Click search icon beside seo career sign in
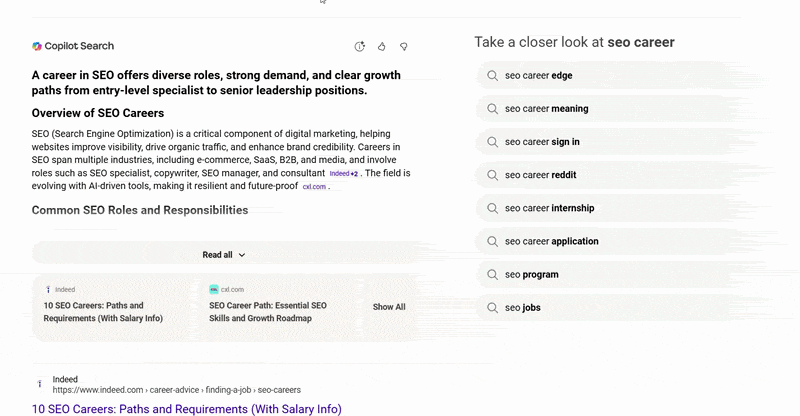The height and width of the screenshot is (416, 800). 492,142
